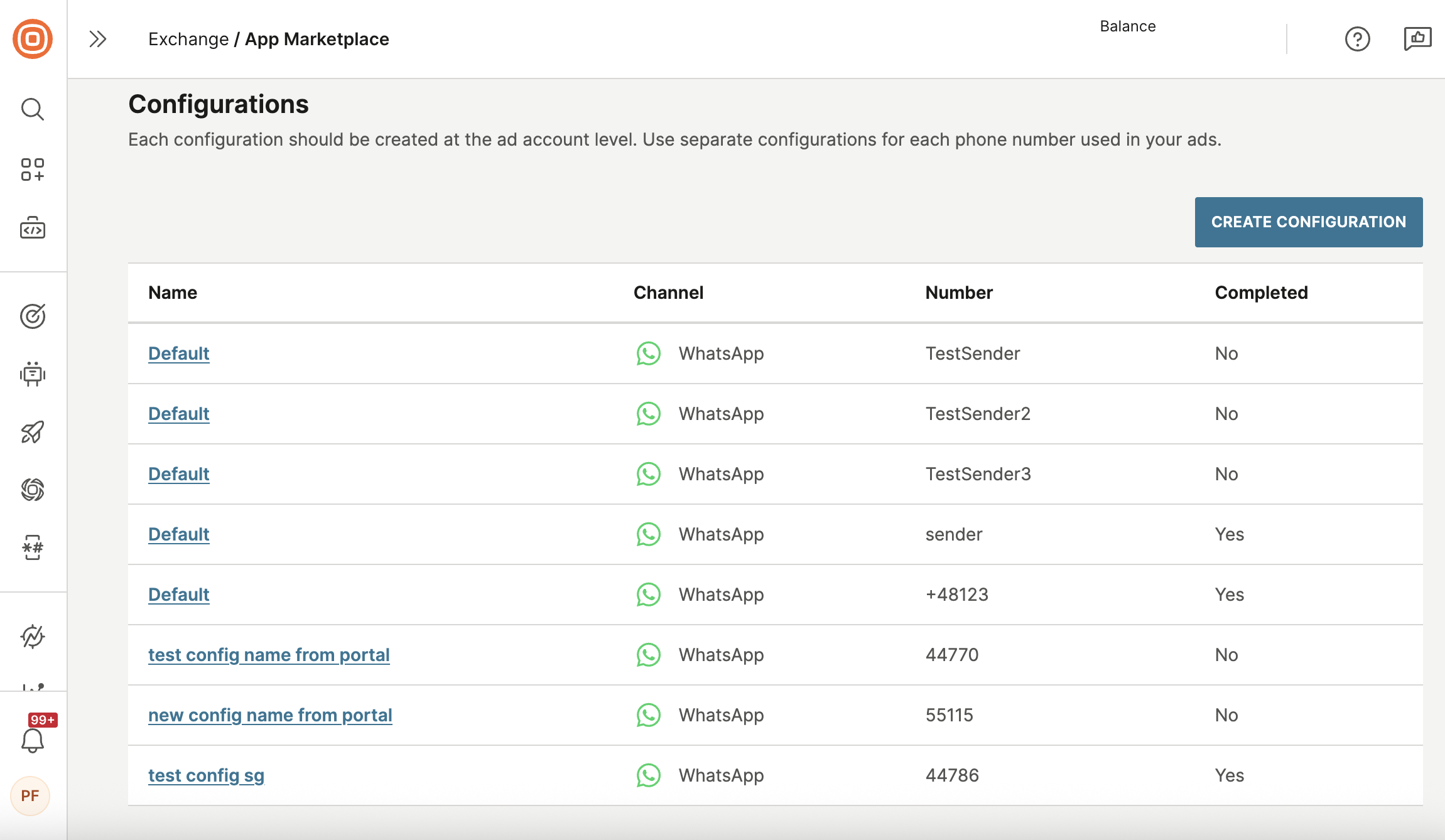Screen dimensions: 1445x840
Task: Open the compass-style analytics icon in the sidebar
Action: tap(32, 637)
